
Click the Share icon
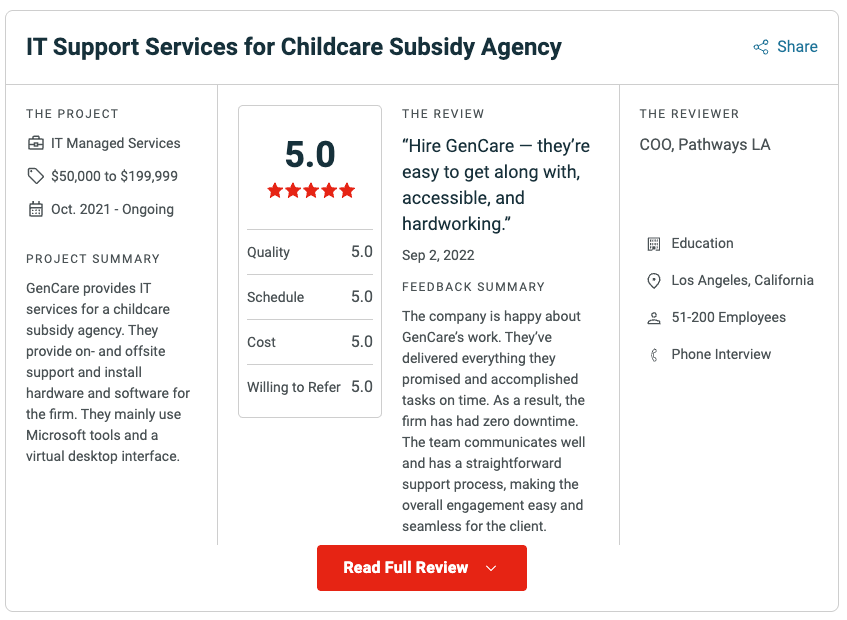tap(761, 47)
